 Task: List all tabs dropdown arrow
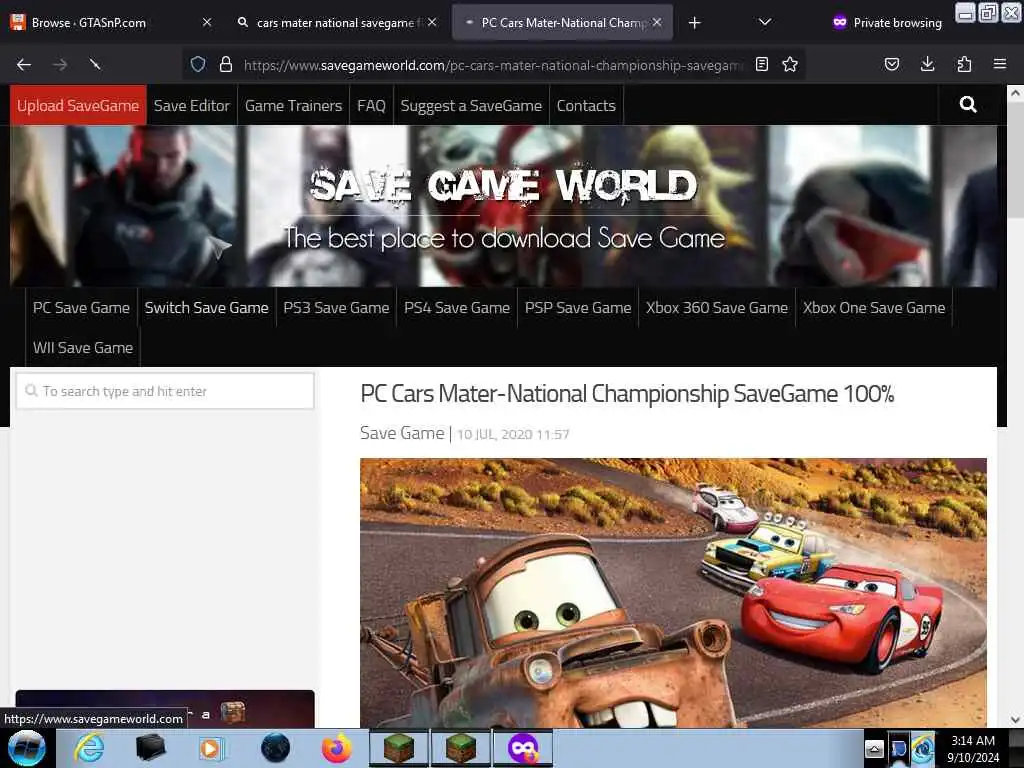point(765,22)
